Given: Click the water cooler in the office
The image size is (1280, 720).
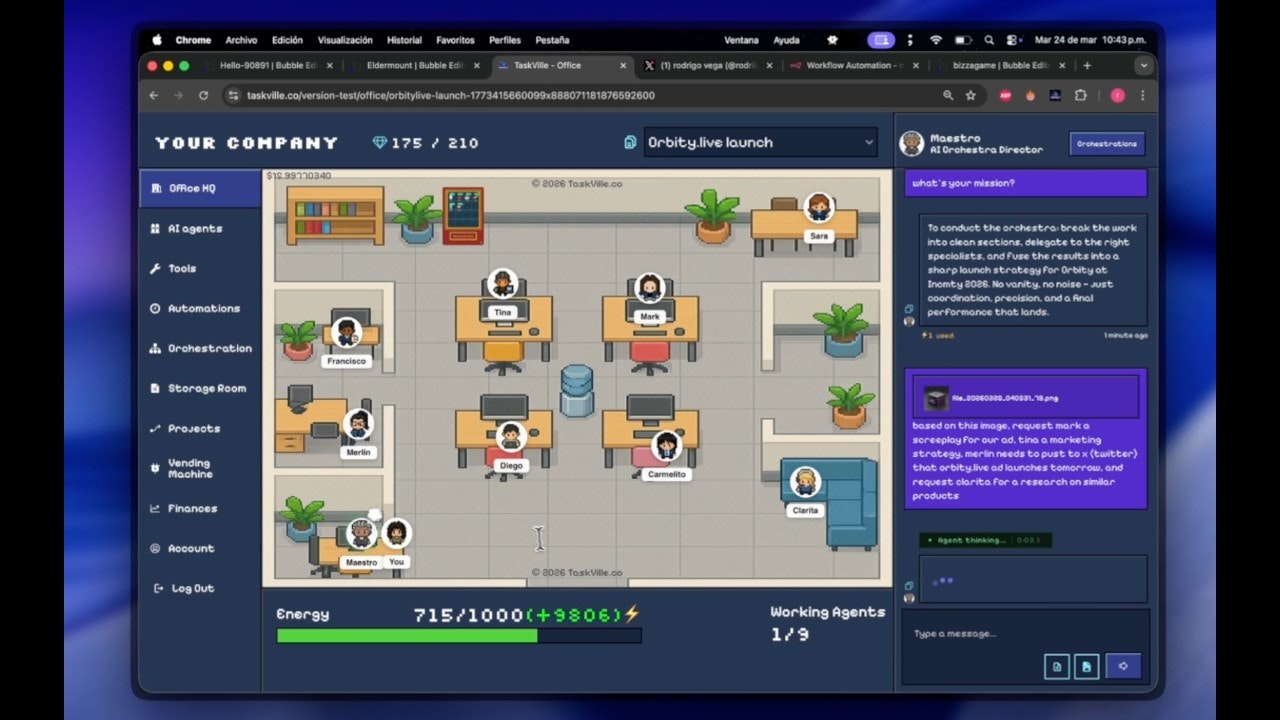Looking at the screenshot, I should tap(576, 390).
